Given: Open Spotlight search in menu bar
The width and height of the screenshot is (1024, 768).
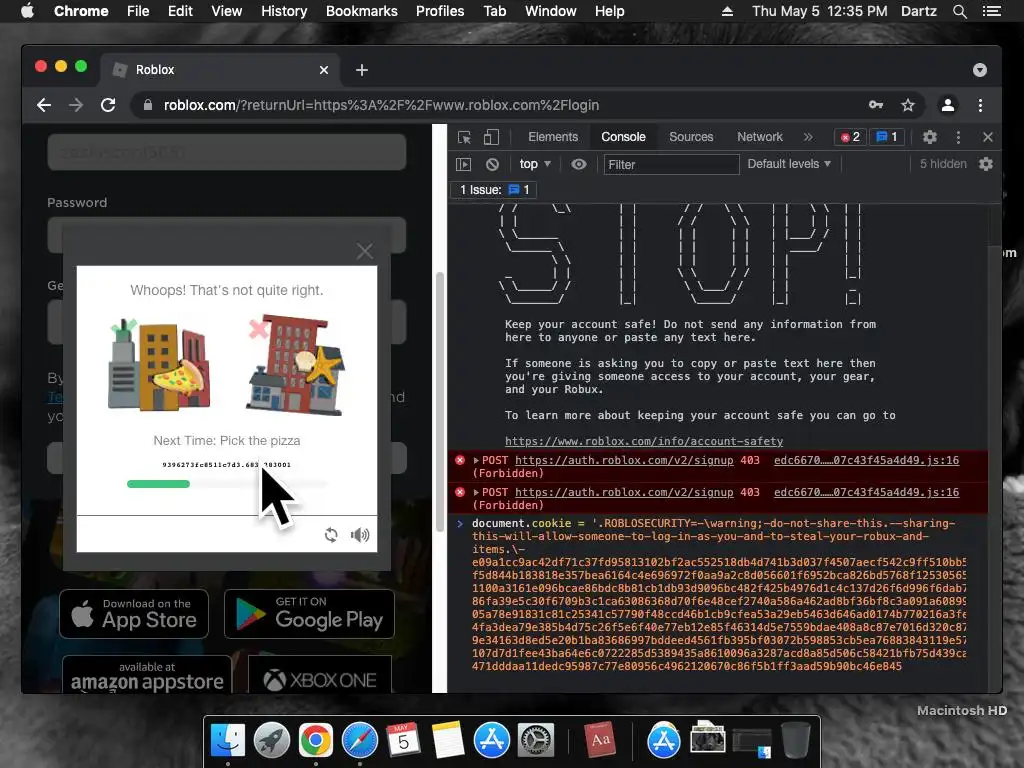Looking at the screenshot, I should [x=959, y=11].
